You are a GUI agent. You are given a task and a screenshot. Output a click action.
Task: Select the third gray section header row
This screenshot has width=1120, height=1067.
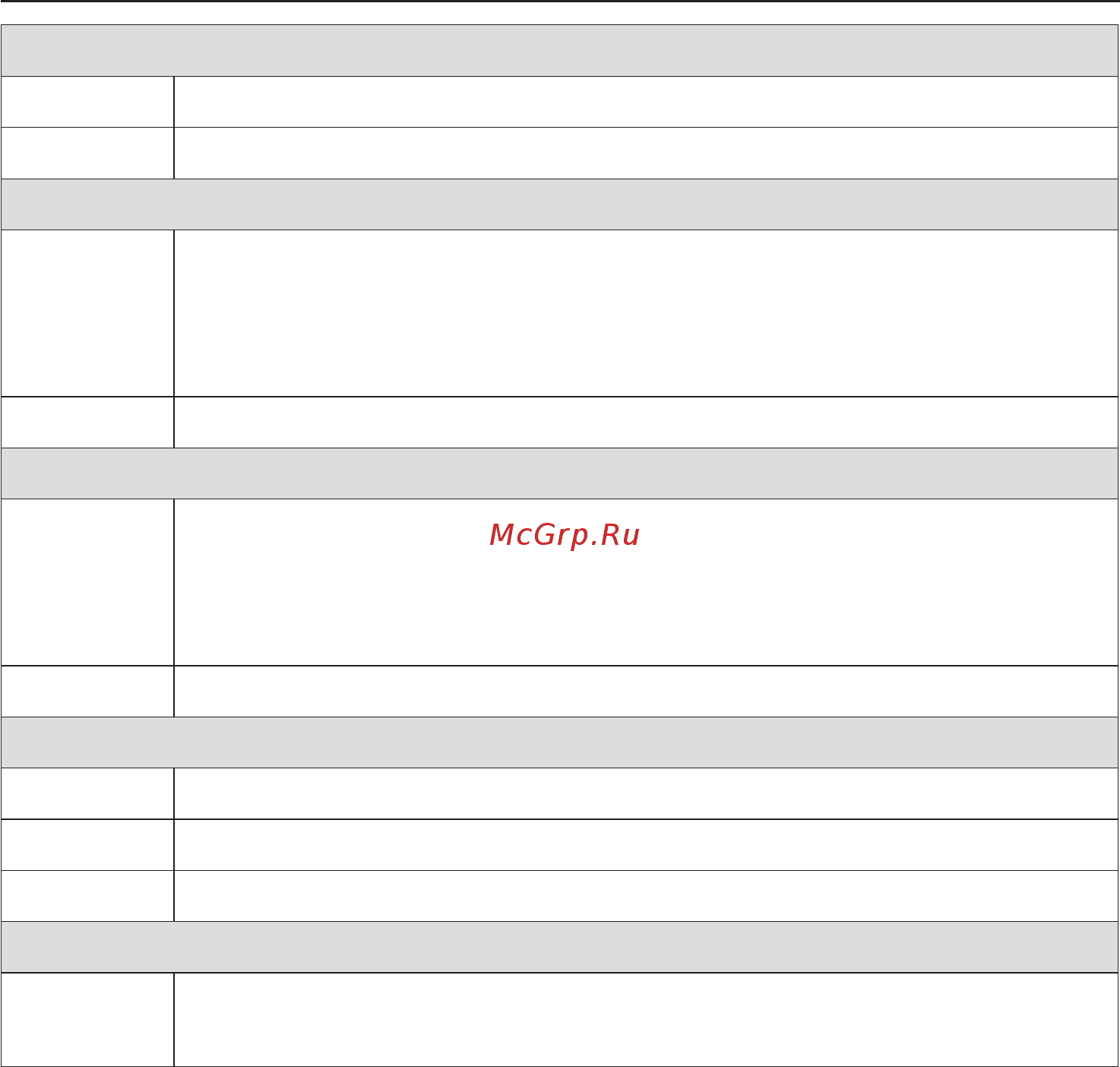coord(559,473)
